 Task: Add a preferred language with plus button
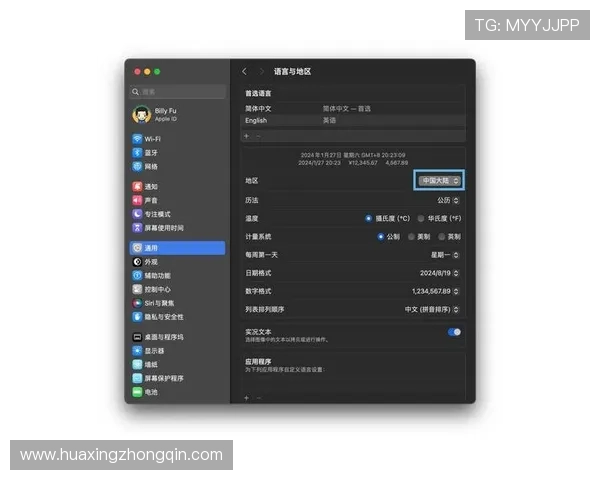[x=246, y=136]
